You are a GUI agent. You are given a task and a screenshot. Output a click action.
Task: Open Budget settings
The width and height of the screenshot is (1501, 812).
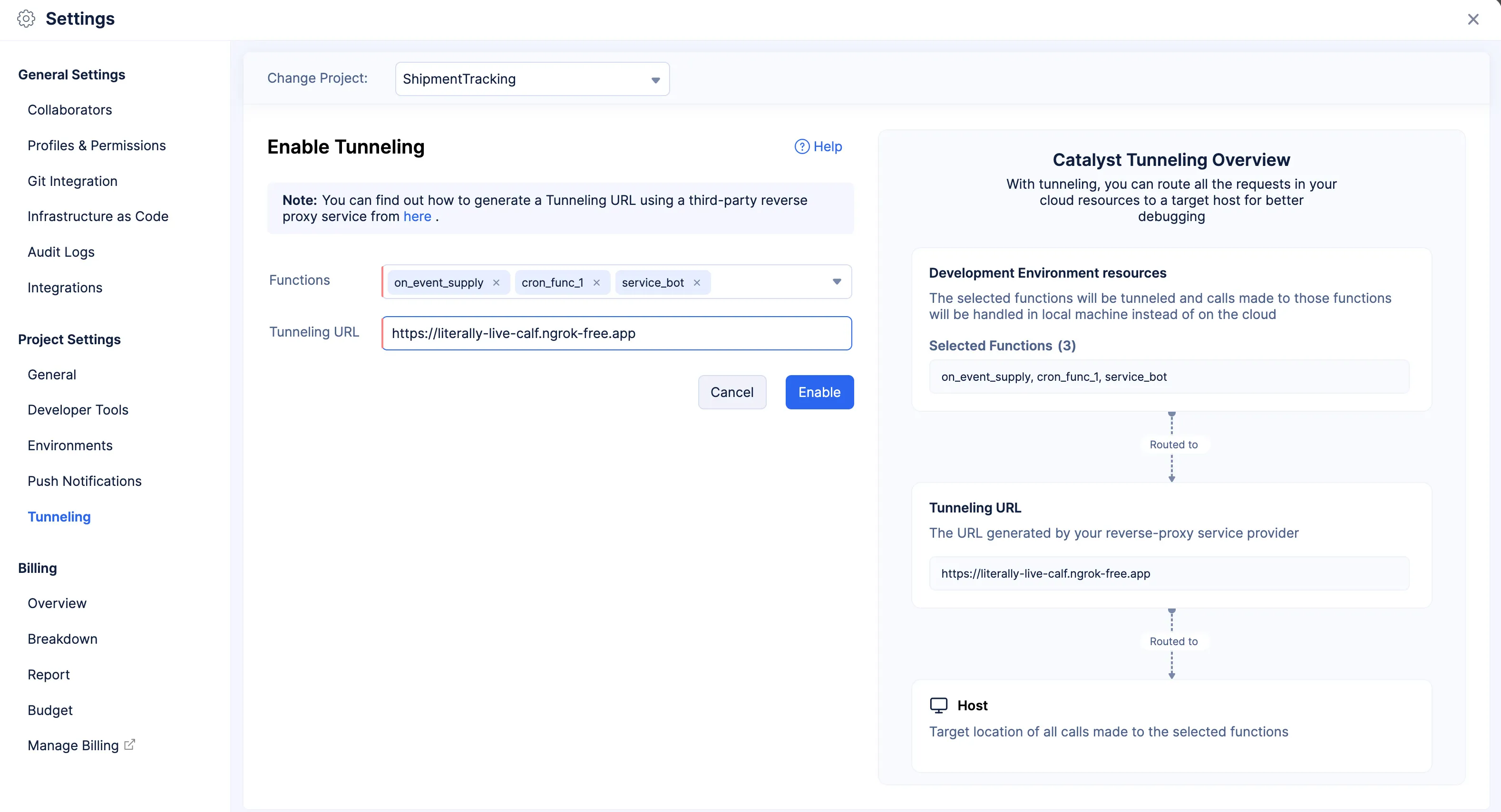coord(50,710)
